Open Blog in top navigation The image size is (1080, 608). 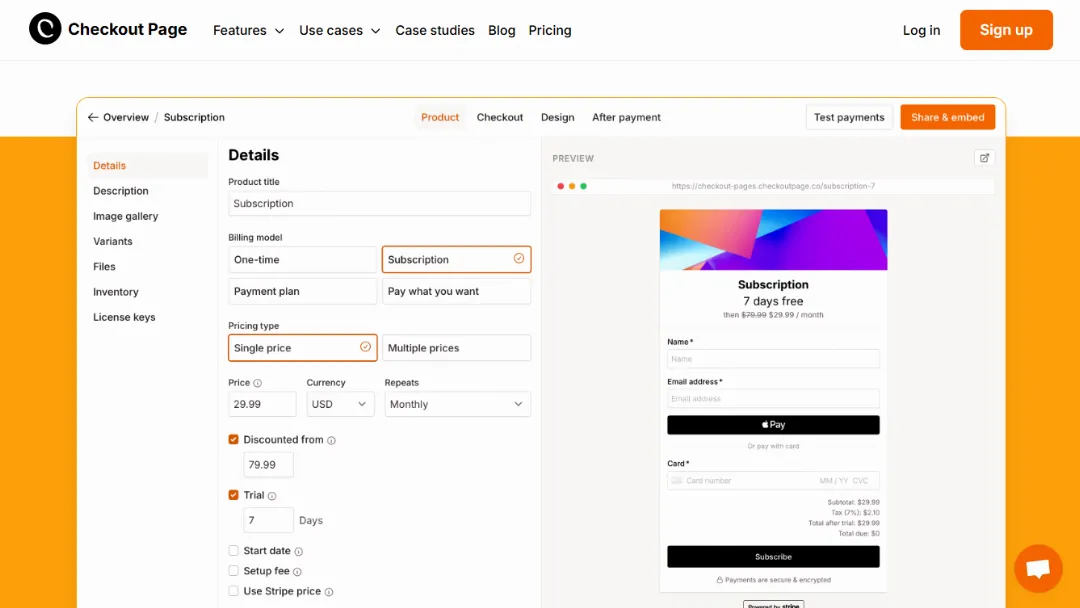[x=501, y=30]
